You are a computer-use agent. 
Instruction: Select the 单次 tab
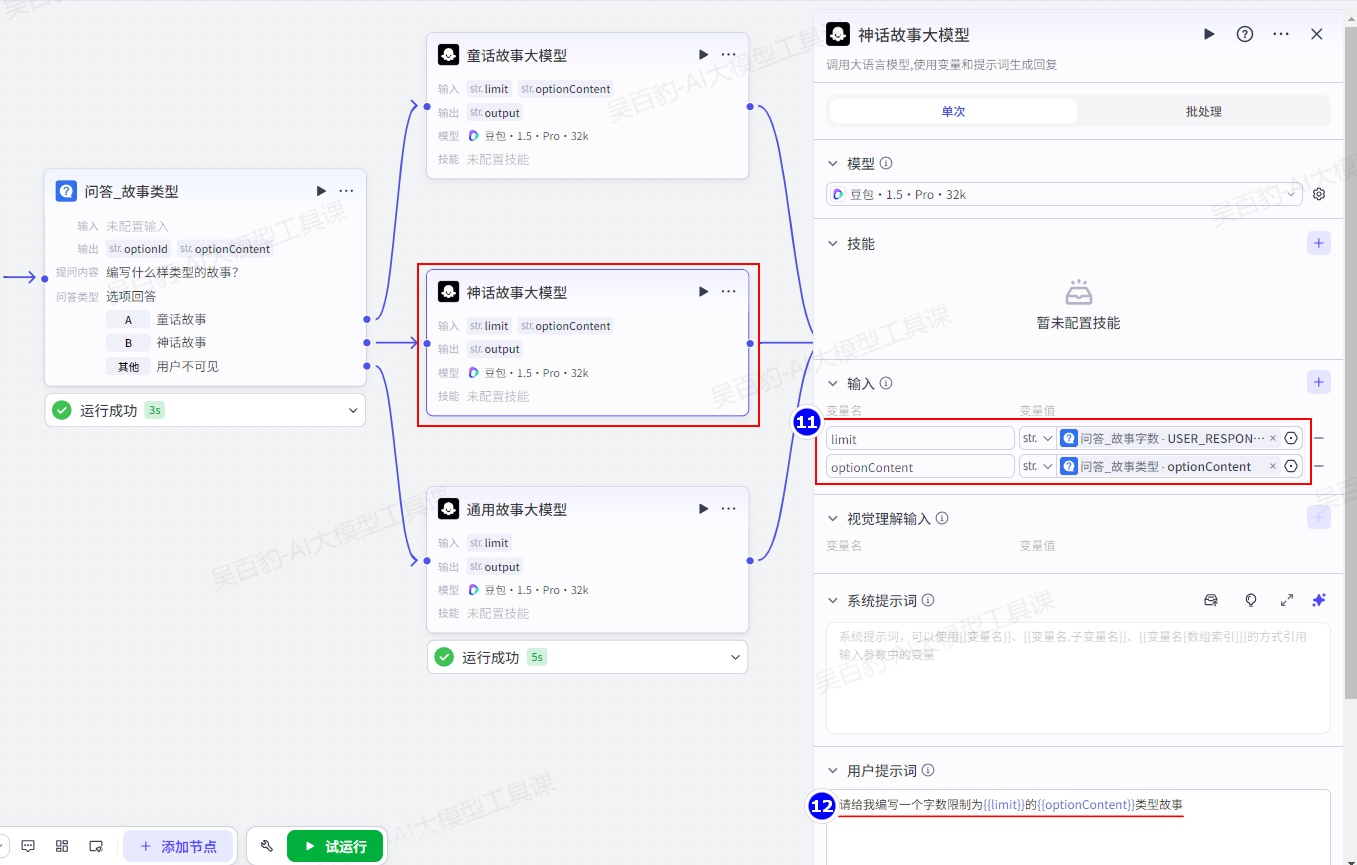click(x=953, y=111)
